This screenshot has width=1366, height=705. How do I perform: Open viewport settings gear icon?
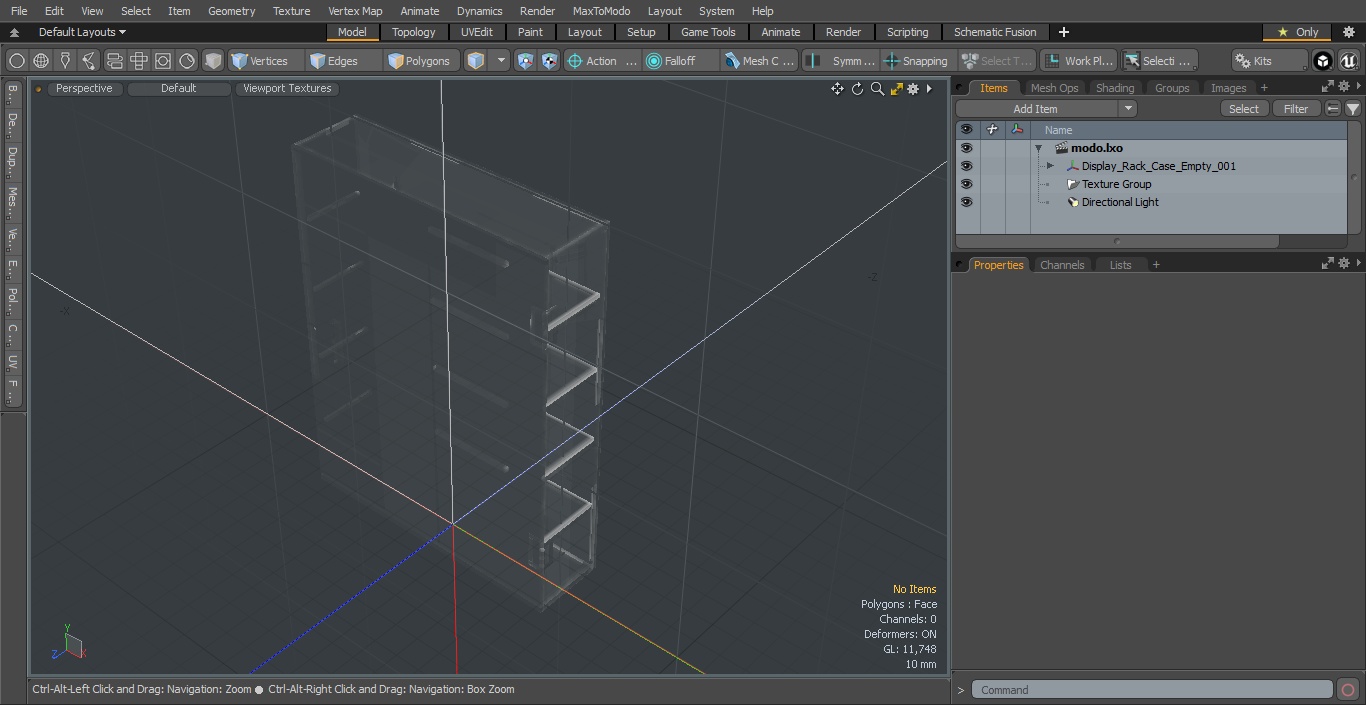913,89
